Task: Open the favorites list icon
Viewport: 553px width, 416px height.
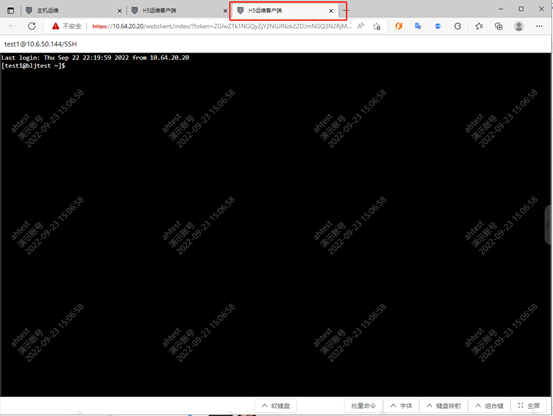Action: 479,26
